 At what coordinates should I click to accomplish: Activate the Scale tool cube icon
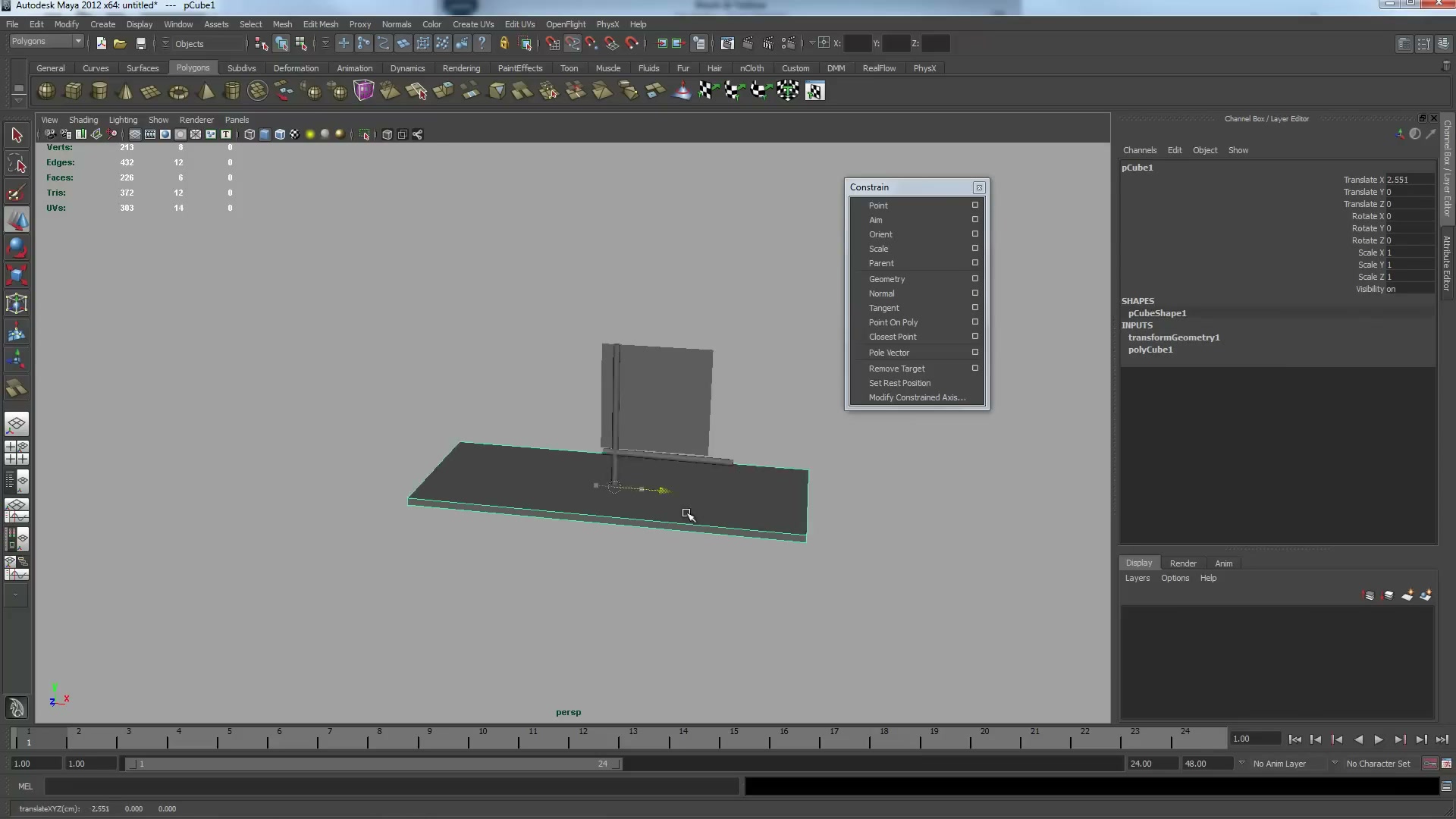(x=17, y=275)
